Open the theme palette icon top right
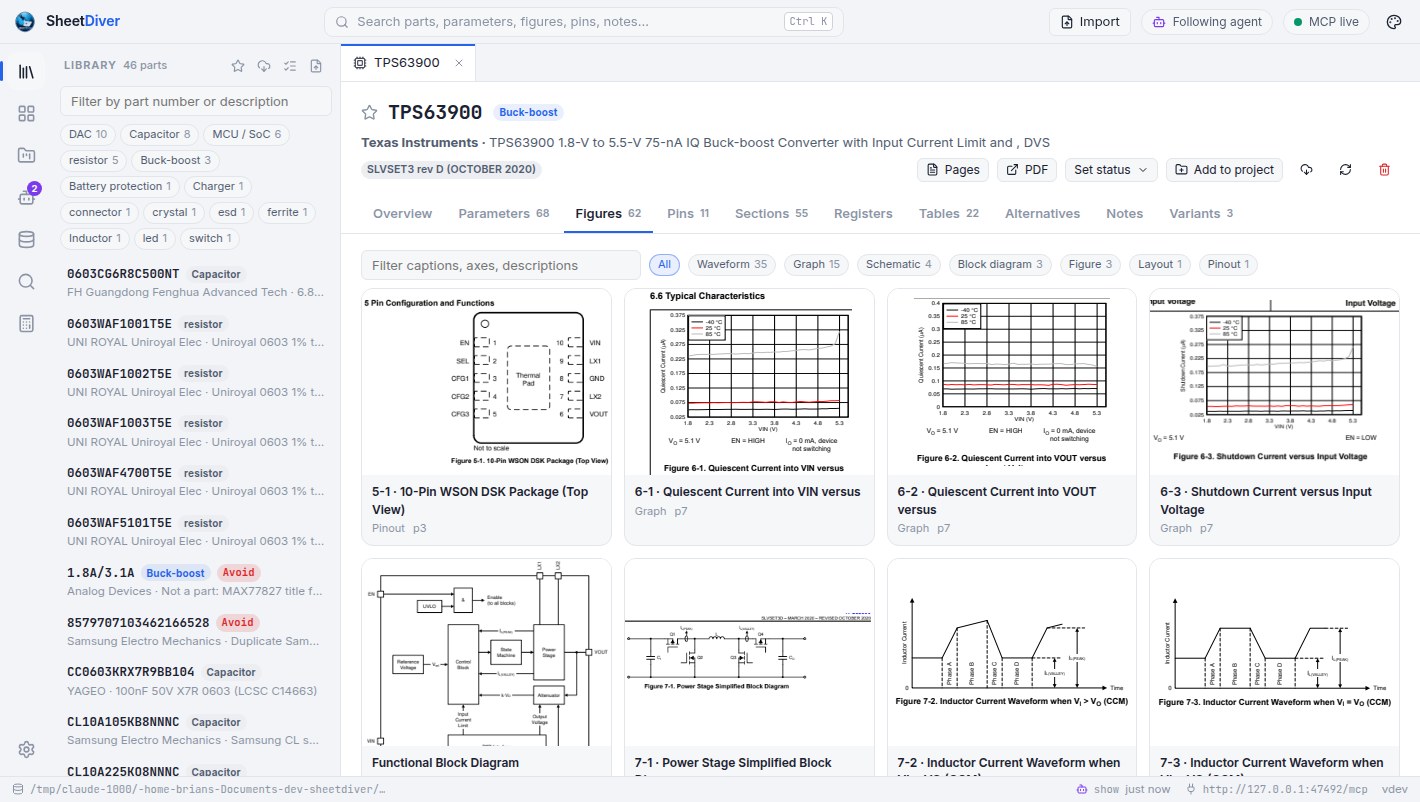Image resolution: width=1420 pixels, height=802 pixels. click(x=1394, y=22)
